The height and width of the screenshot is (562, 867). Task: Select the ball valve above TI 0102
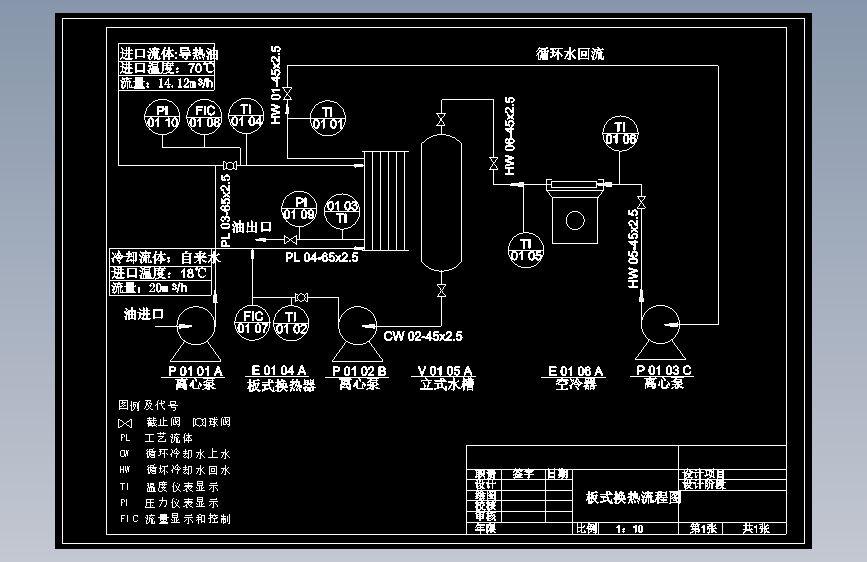pos(301,298)
